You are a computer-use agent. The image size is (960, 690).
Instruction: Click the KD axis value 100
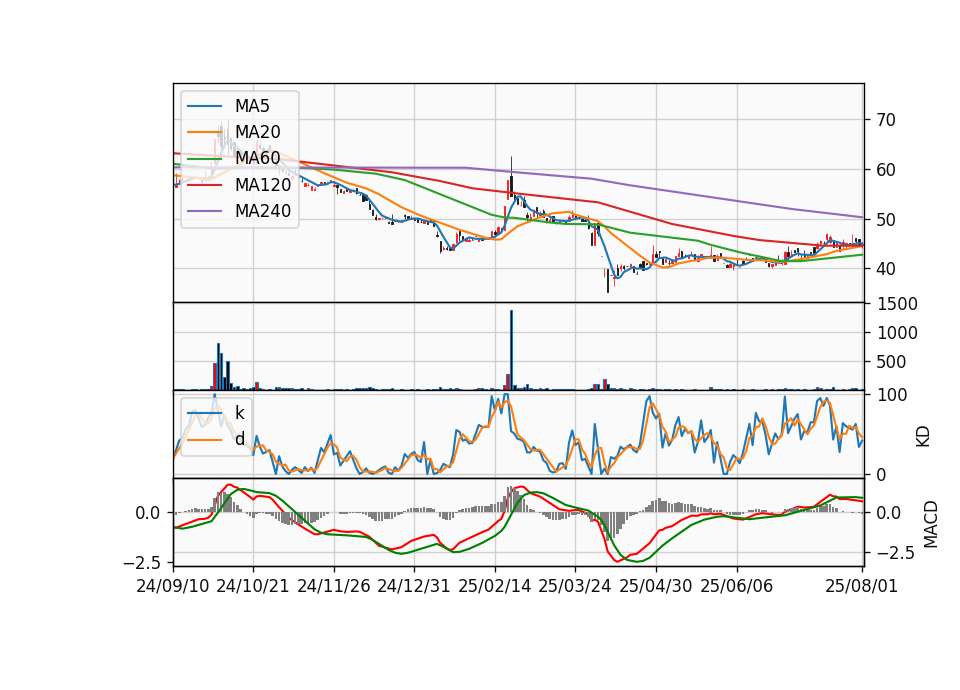click(x=891, y=395)
